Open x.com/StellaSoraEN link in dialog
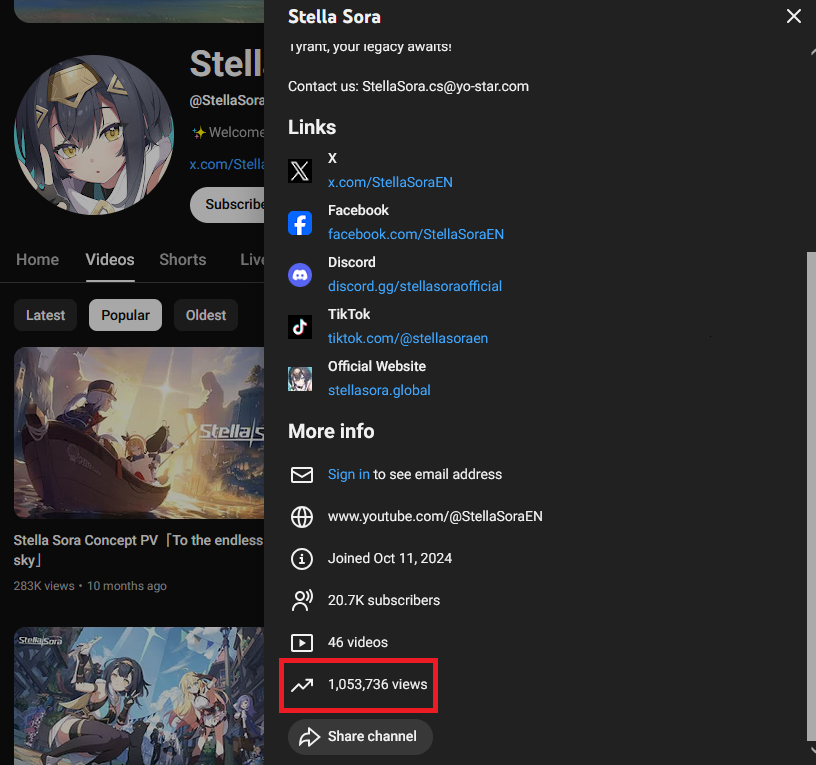816x765 pixels. [390, 182]
